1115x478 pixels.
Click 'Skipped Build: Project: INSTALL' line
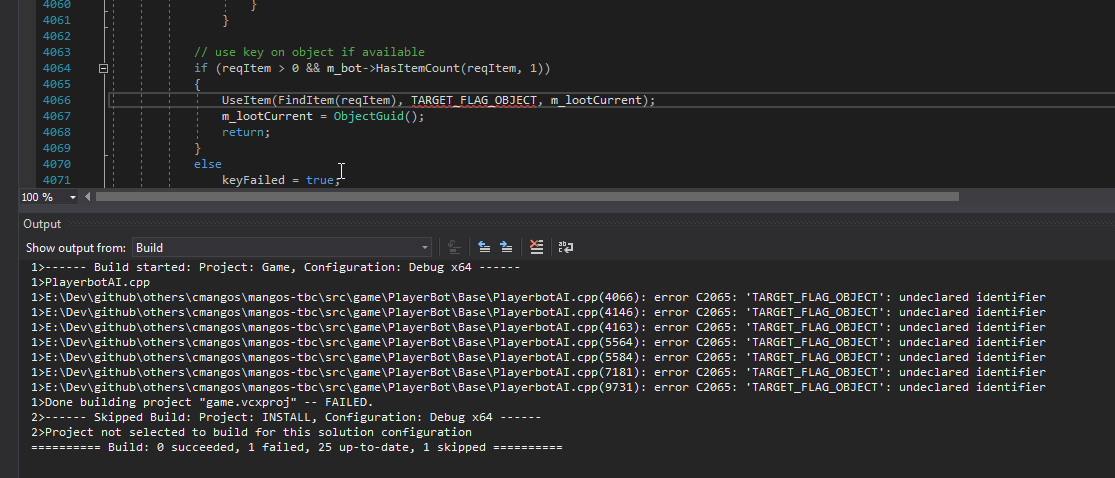click(286, 417)
